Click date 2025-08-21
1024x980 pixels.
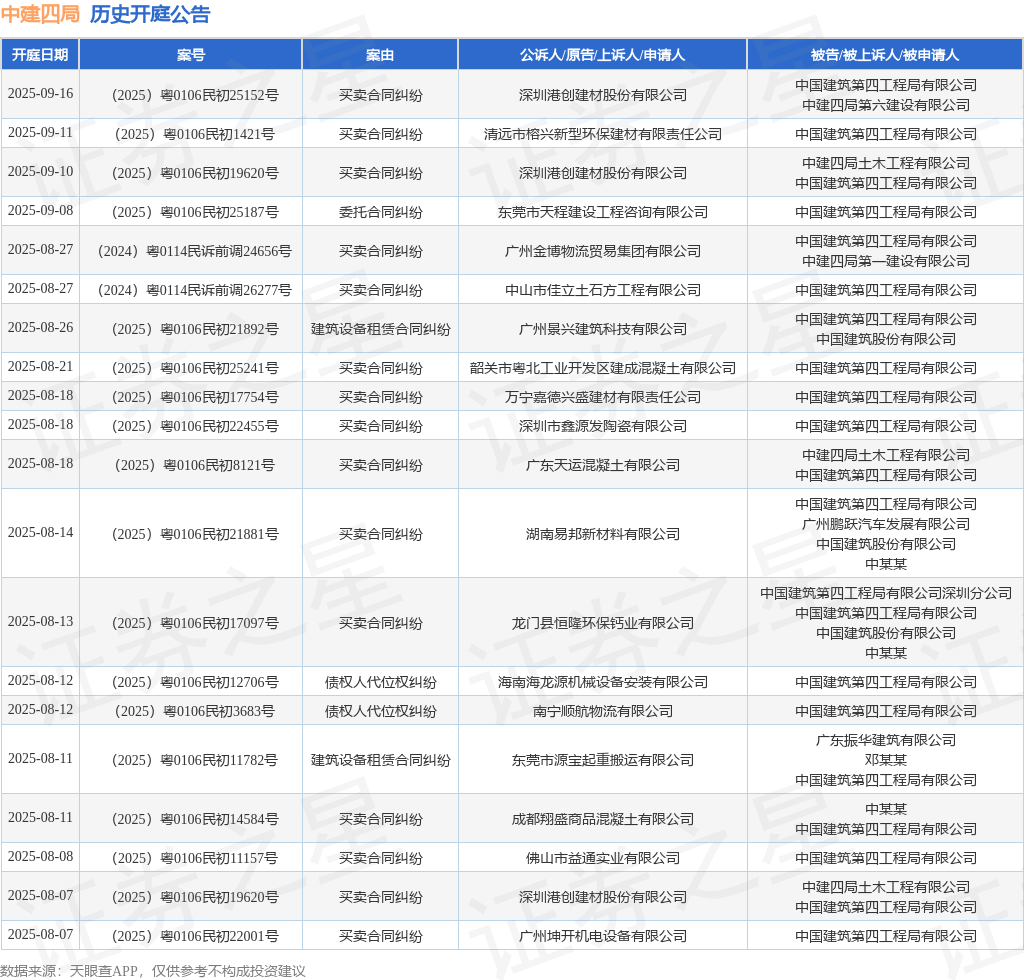click(x=40, y=367)
